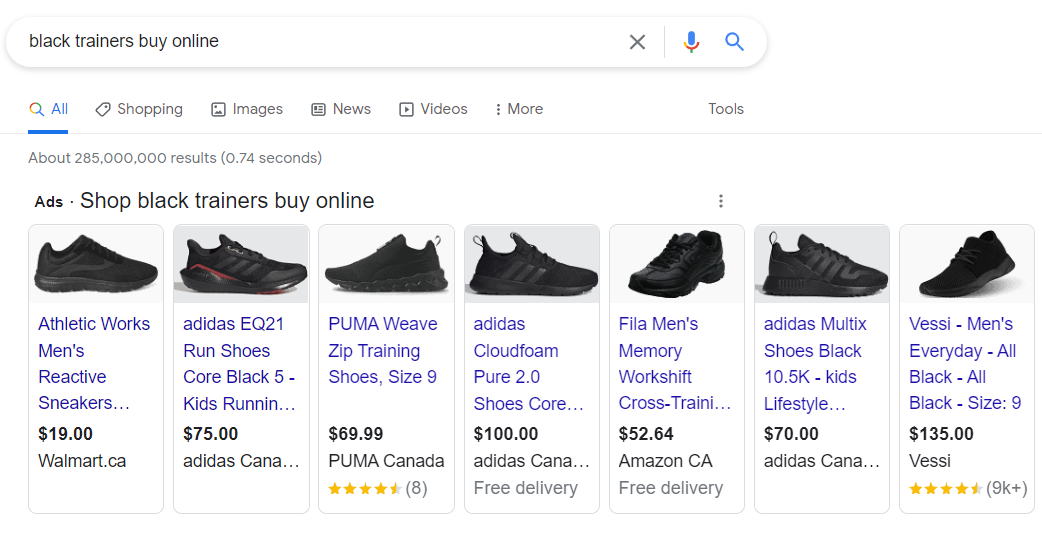1042x548 pixels.
Task: Start voice search with microphone icon
Action: [x=691, y=42]
